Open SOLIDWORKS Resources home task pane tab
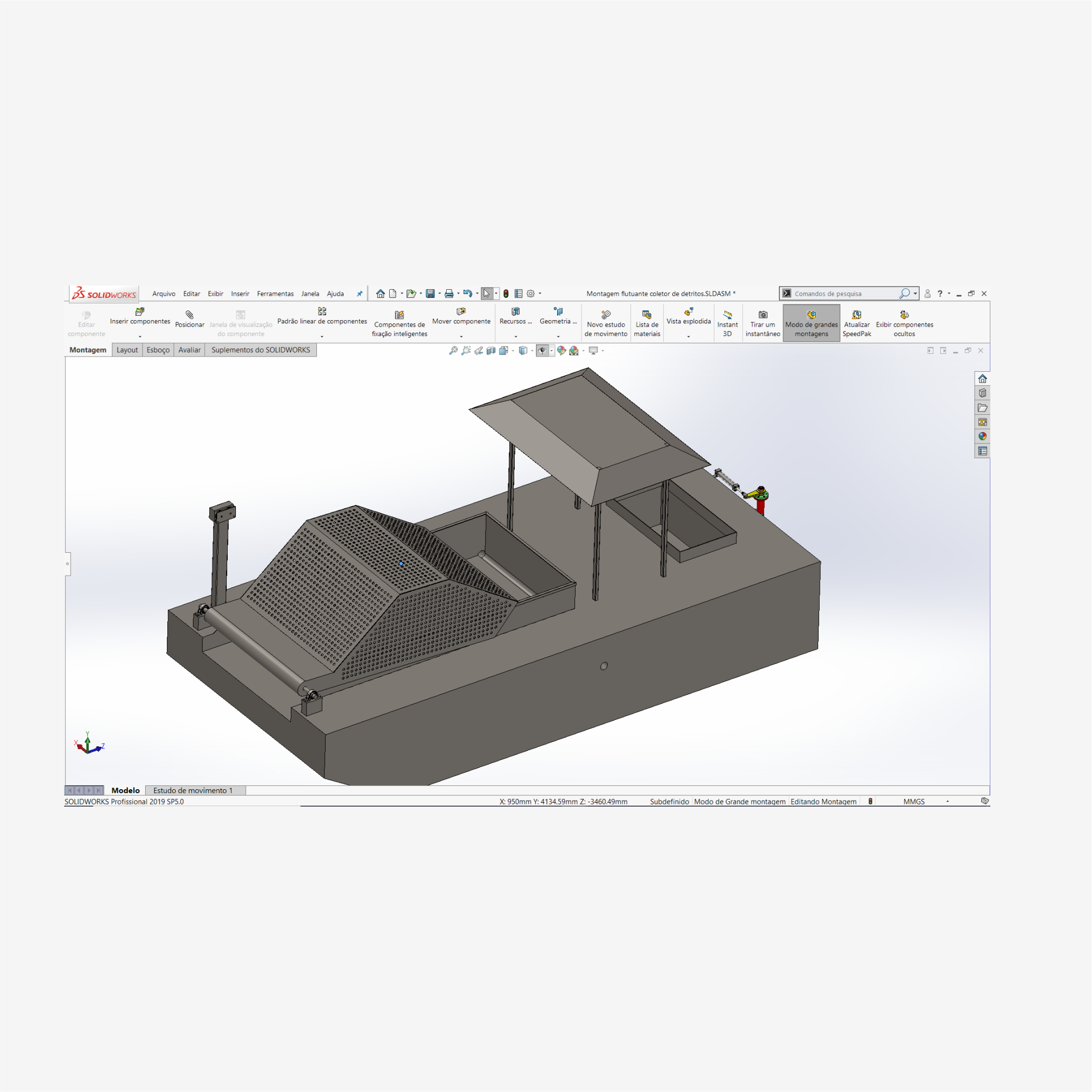This screenshot has height=1092, width=1092. (982, 379)
